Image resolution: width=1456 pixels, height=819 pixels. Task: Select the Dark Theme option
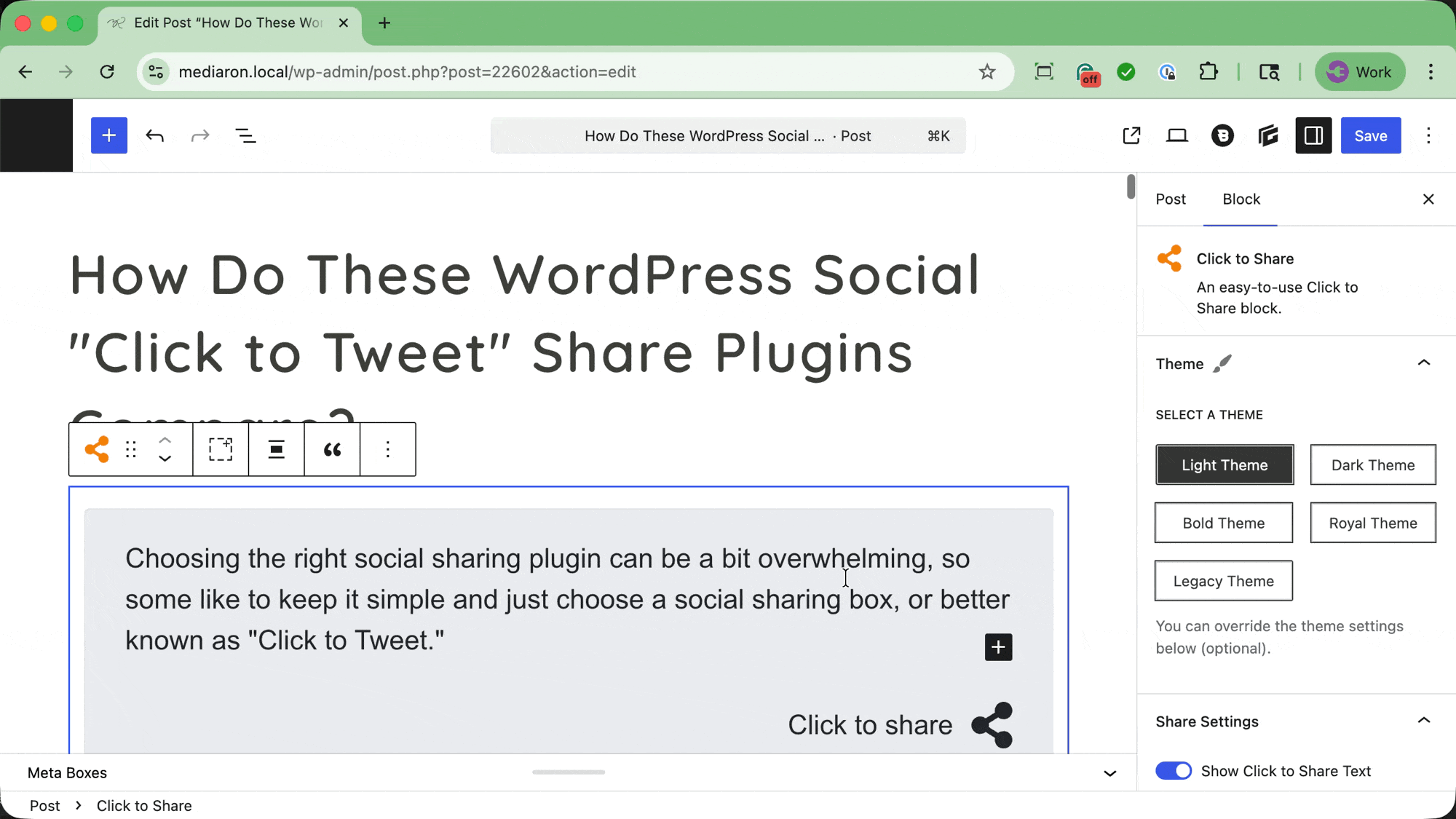tap(1373, 465)
